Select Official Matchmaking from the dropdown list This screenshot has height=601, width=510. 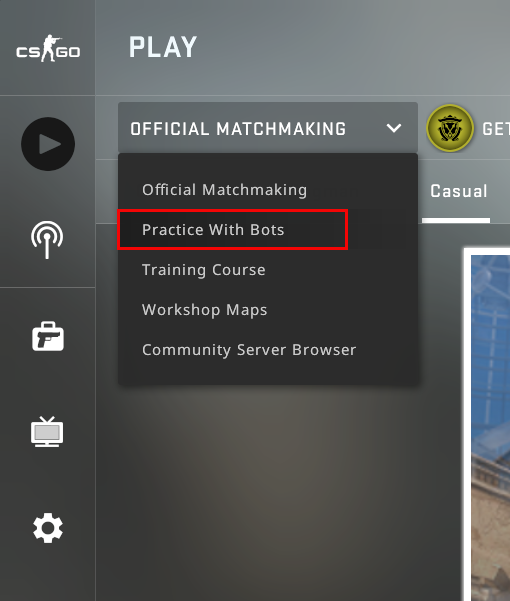click(225, 190)
